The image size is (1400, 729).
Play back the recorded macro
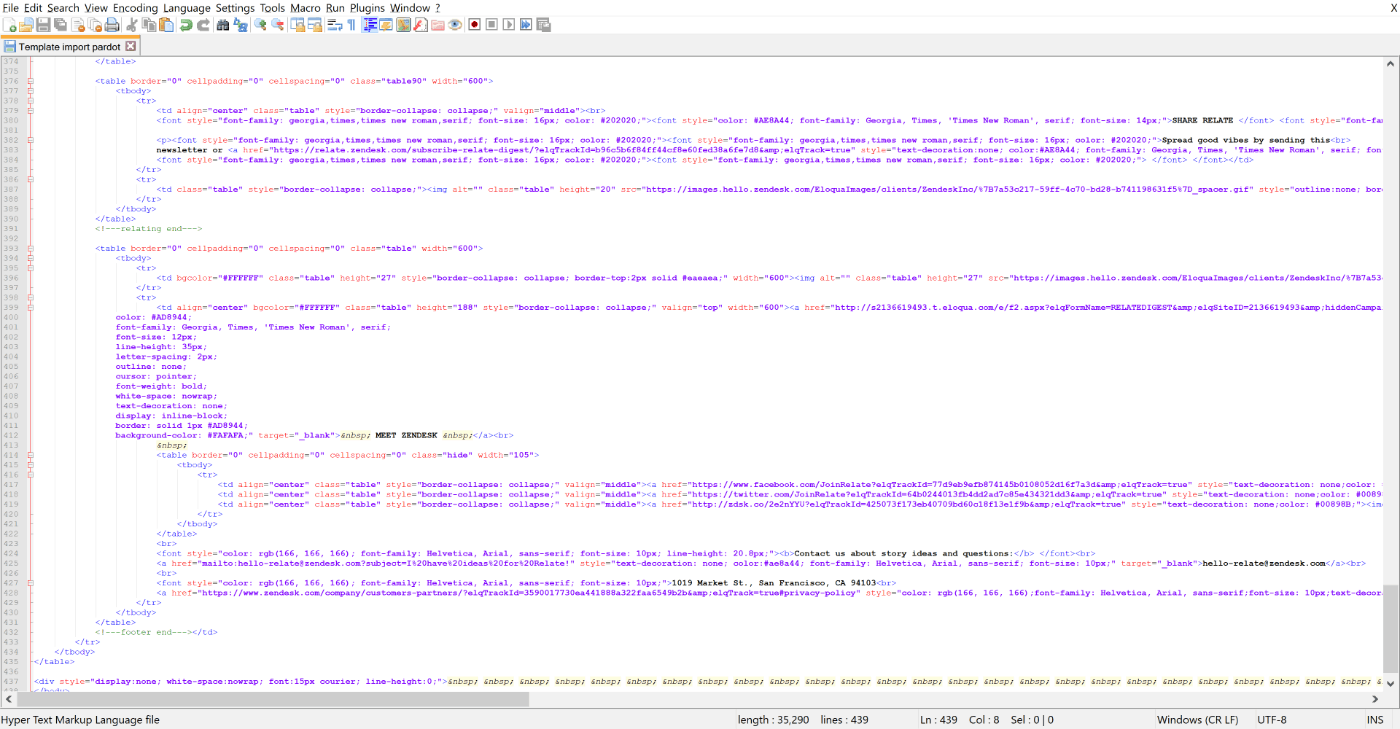(508, 24)
